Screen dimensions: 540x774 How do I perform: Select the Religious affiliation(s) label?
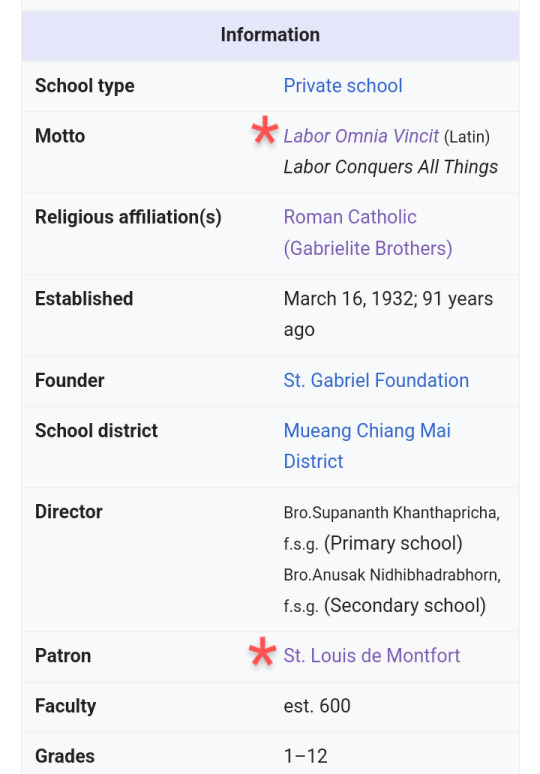tap(128, 217)
